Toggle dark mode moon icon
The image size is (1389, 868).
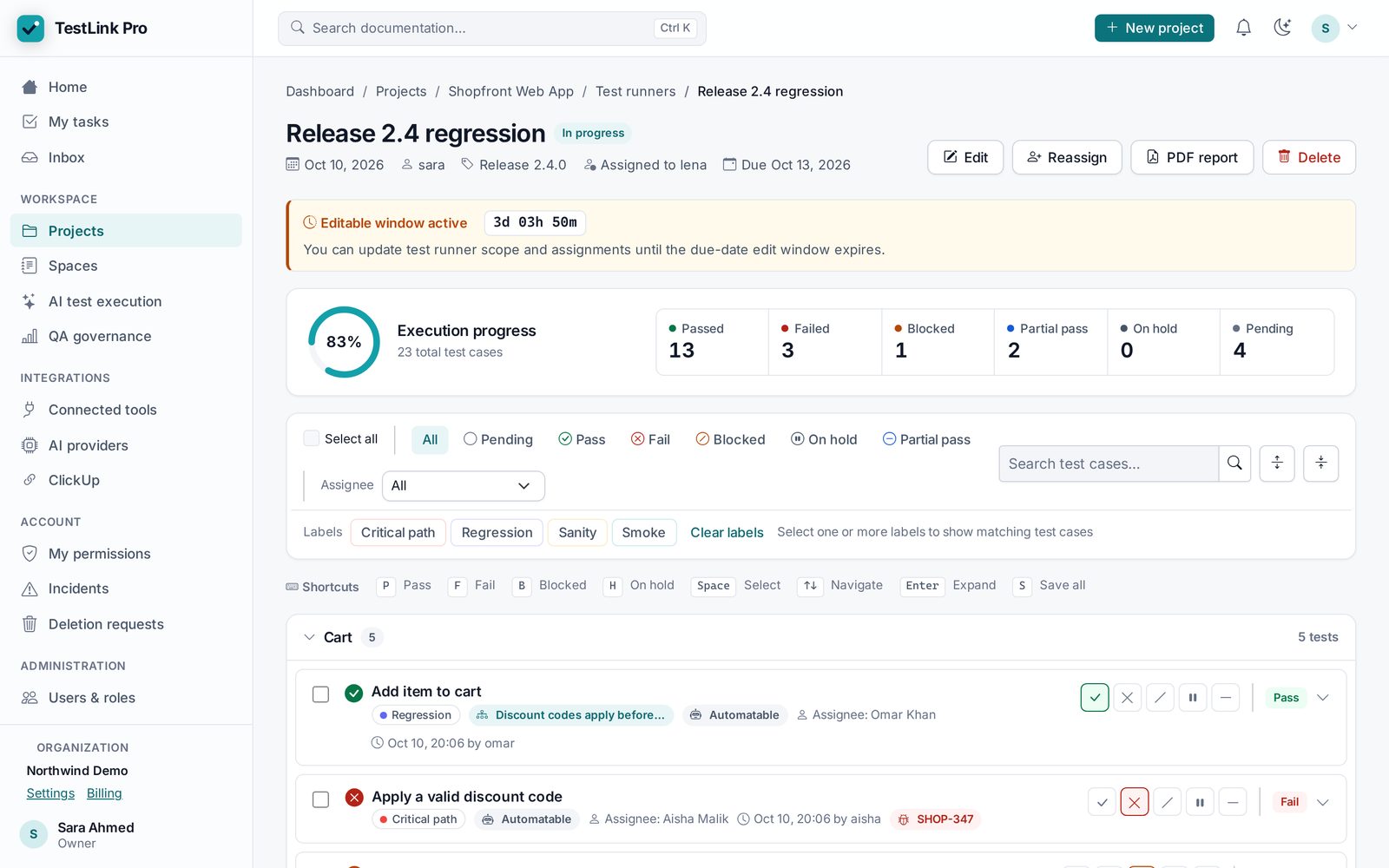1282,28
